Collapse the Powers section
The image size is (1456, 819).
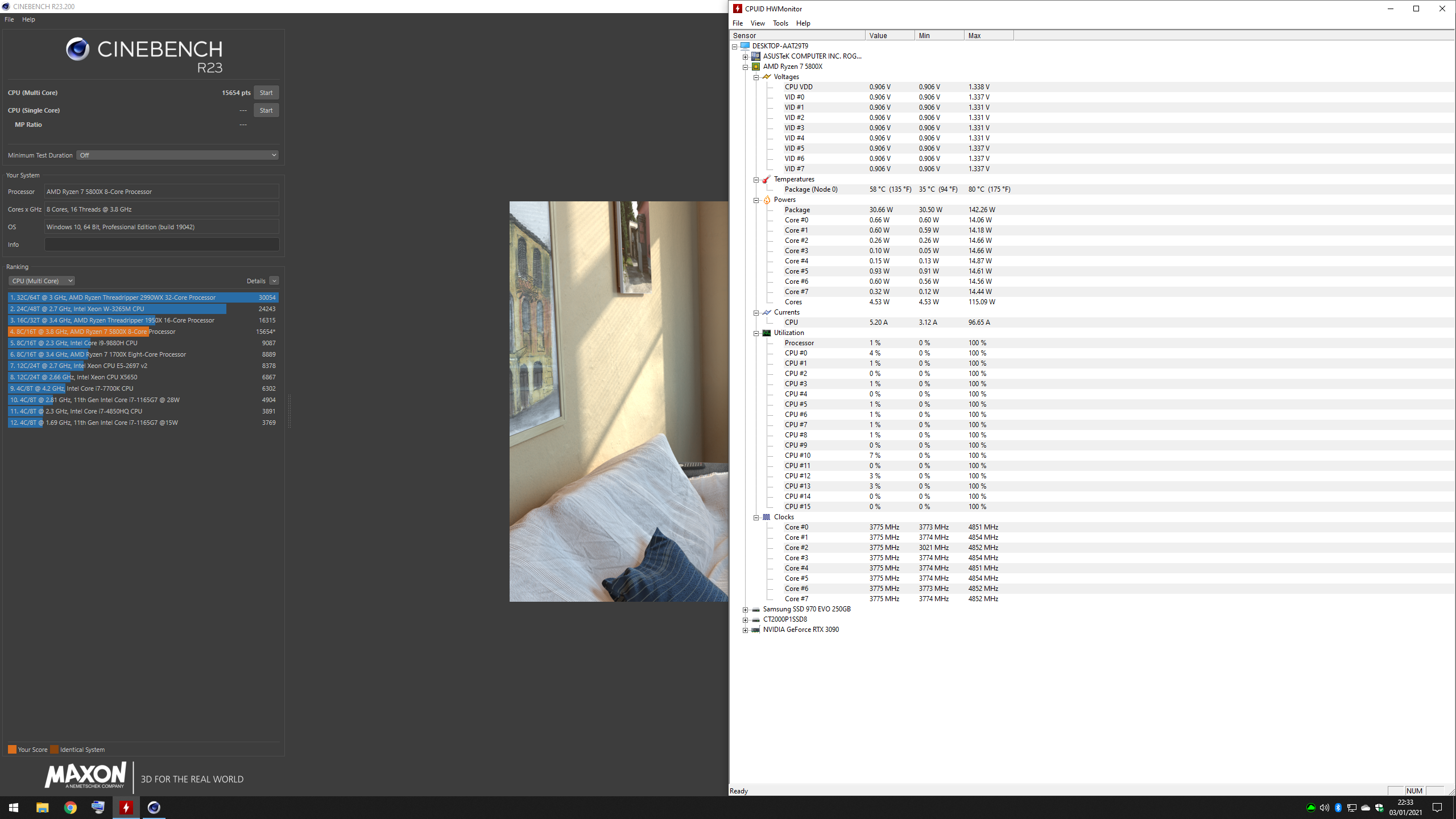756,200
